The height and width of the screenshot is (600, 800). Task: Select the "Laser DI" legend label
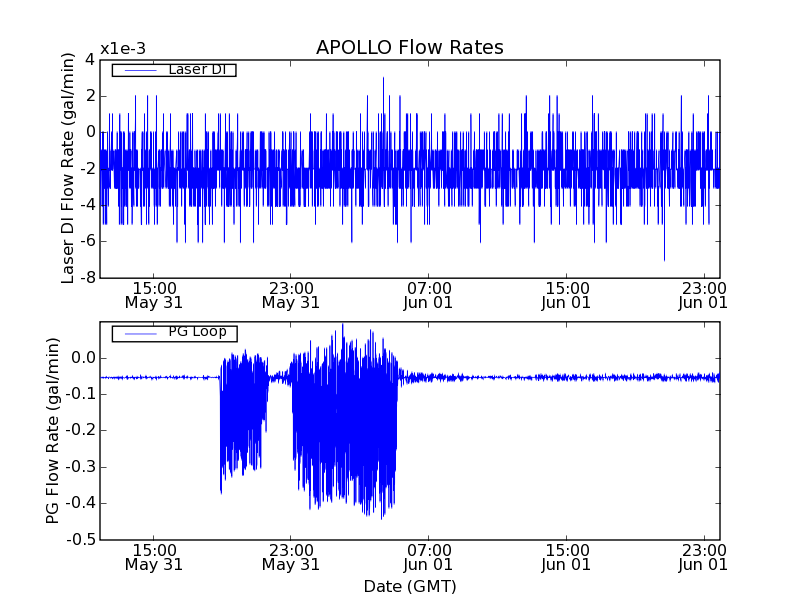[x=197, y=70]
